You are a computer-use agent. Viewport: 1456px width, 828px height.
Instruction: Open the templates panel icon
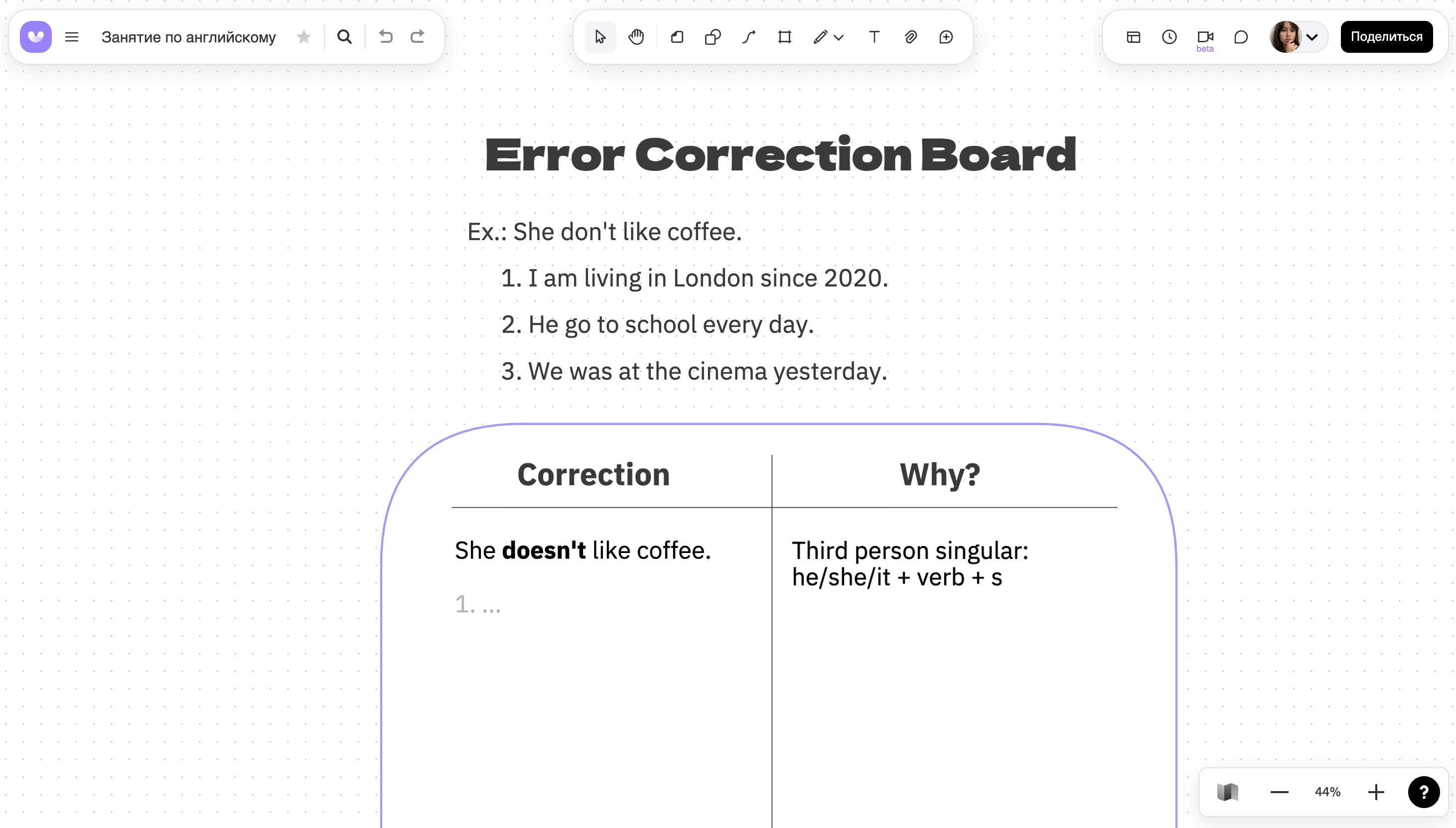(1134, 37)
